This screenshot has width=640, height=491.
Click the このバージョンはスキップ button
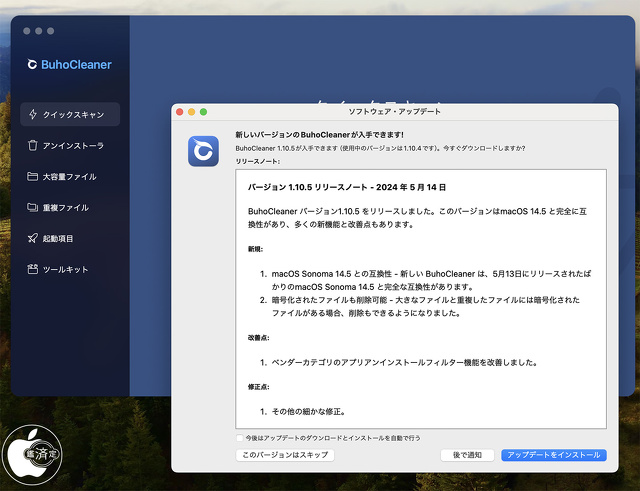285,455
